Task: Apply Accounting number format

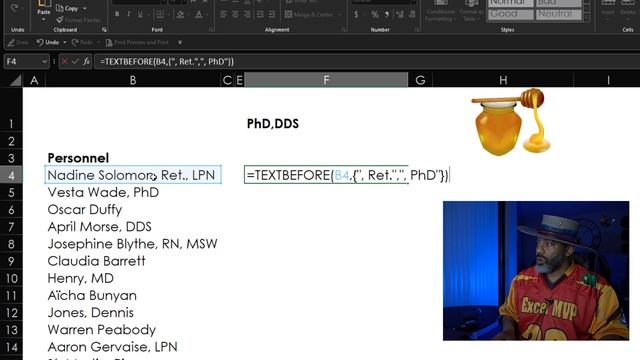Action: [x=356, y=15]
